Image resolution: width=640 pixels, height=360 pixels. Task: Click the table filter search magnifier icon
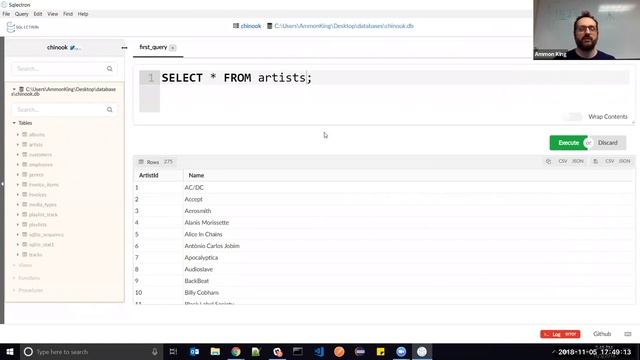point(109,109)
